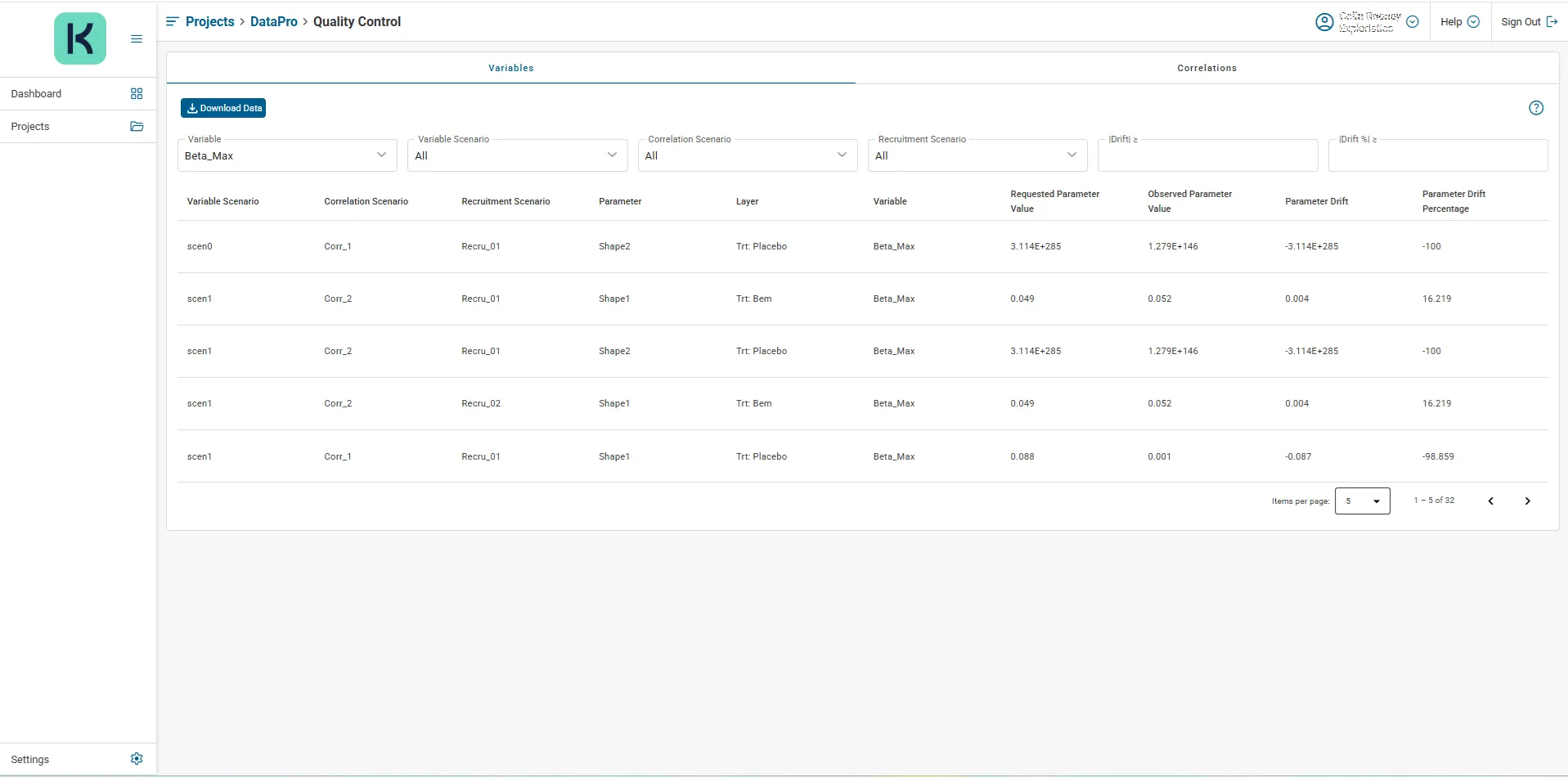Image resolution: width=1568 pixels, height=777 pixels.
Task: Click the Dashboard grid icon
Action: [137, 94]
